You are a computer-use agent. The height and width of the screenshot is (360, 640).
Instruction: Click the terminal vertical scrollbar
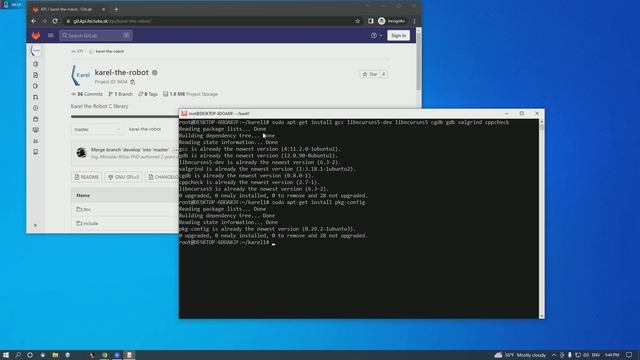point(542,218)
